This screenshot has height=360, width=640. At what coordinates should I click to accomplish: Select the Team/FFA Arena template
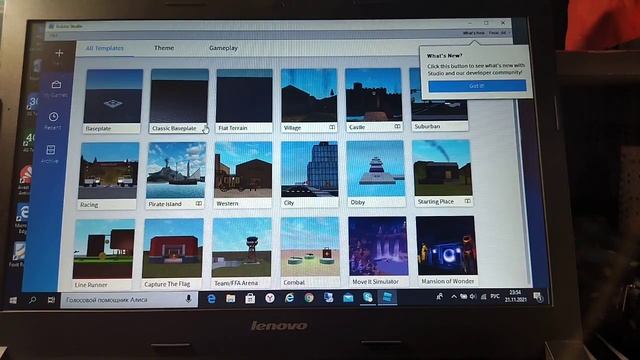(242, 253)
